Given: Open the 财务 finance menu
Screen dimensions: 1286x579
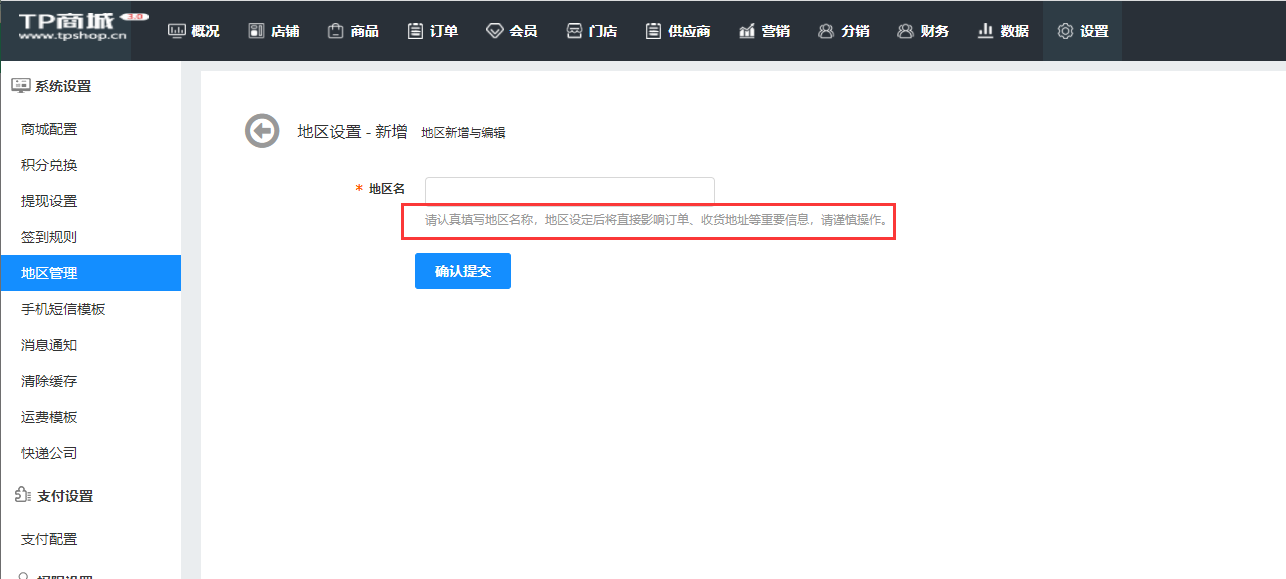Looking at the screenshot, I should point(923,31).
